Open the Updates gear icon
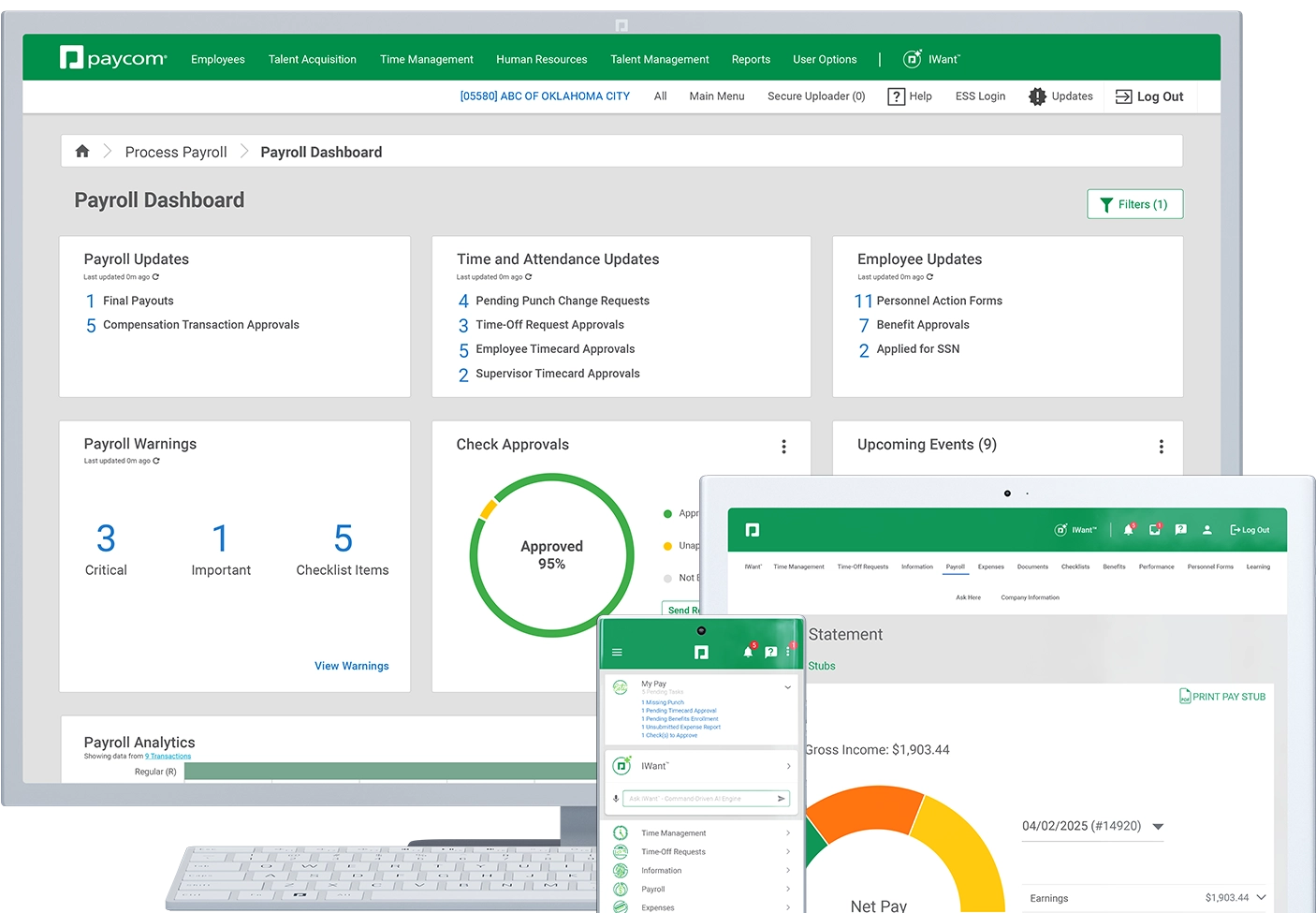 (1037, 96)
